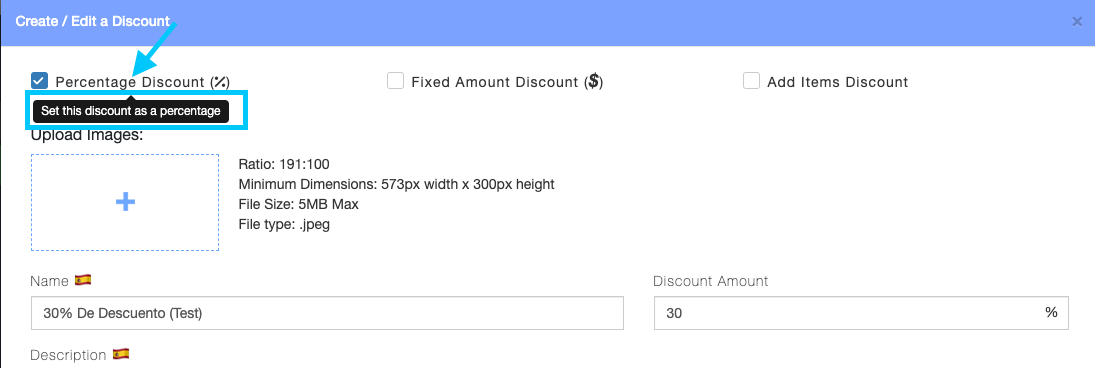The width and height of the screenshot is (1095, 368).
Task: Click the blue plus upload icon
Action: pyautogui.click(x=125, y=203)
